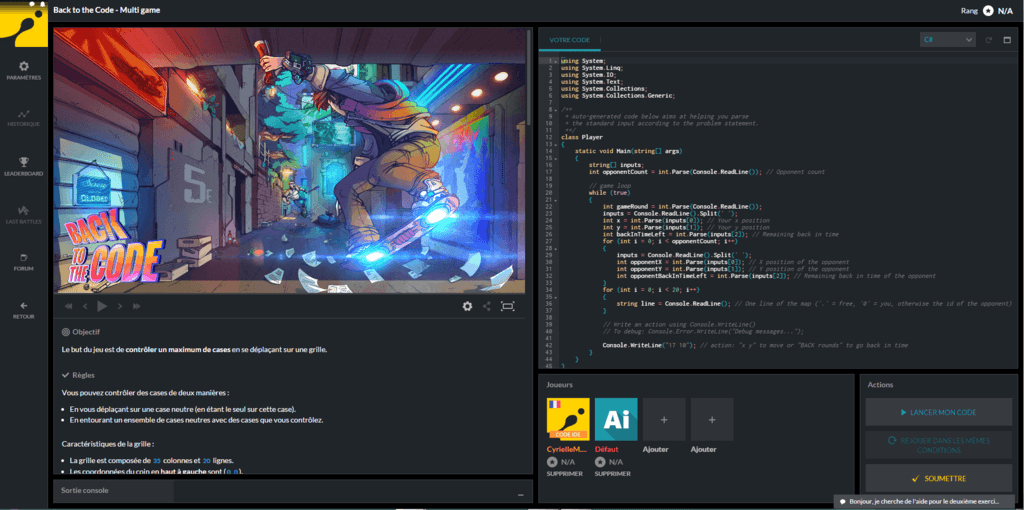The height and width of the screenshot is (510, 1024).
Task: Collapse the Sortie console panel
Action: 519,494
